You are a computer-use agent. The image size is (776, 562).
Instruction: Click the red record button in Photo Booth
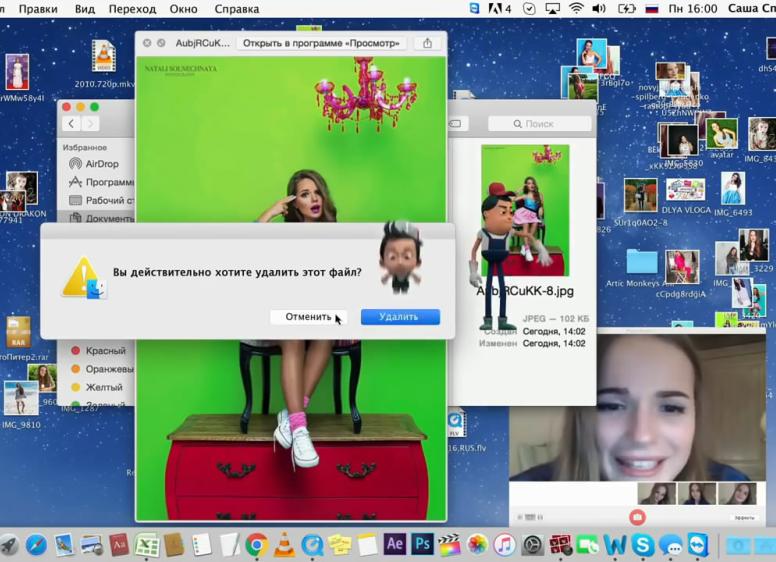pos(637,517)
